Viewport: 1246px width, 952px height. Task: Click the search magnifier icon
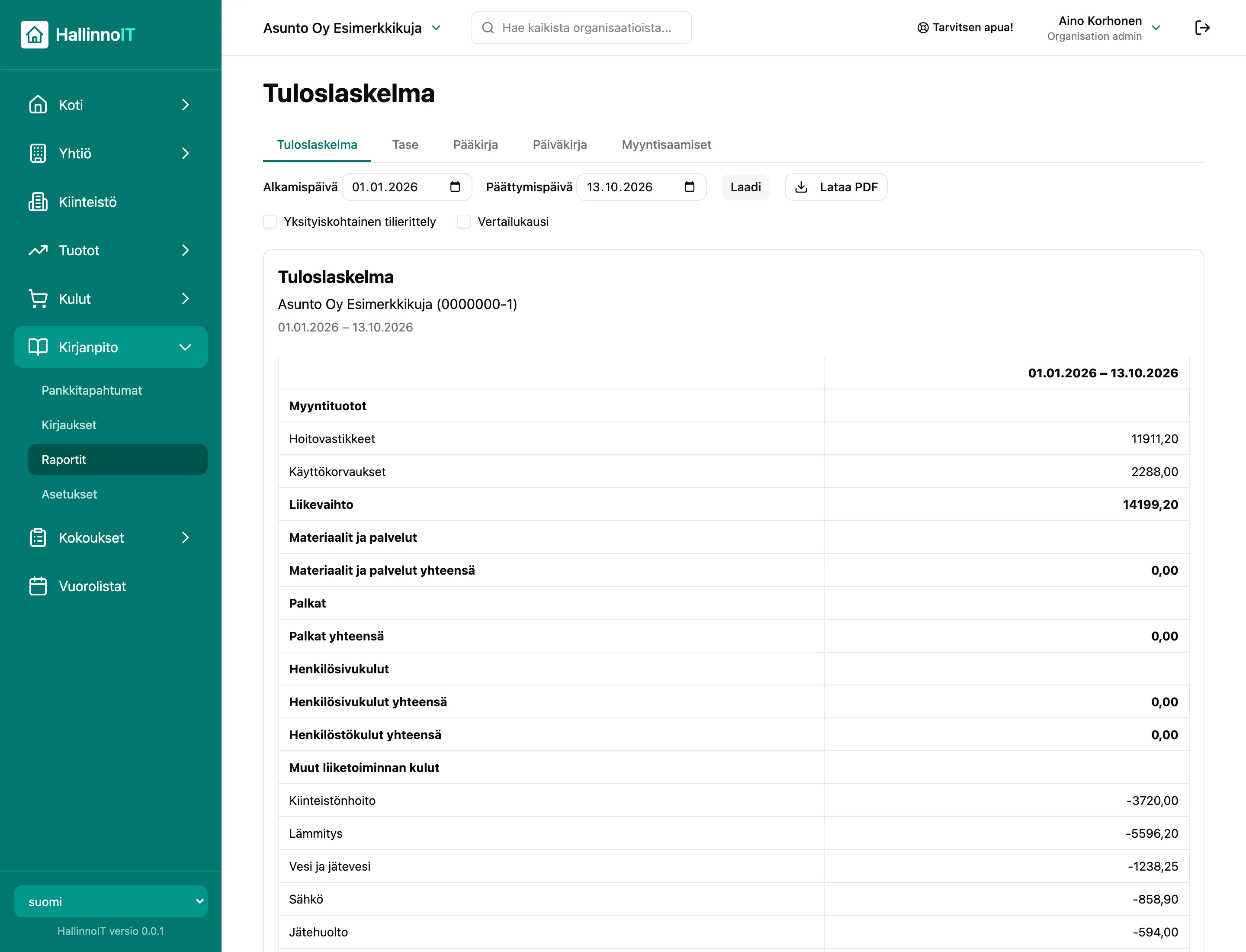click(x=488, y=28)
